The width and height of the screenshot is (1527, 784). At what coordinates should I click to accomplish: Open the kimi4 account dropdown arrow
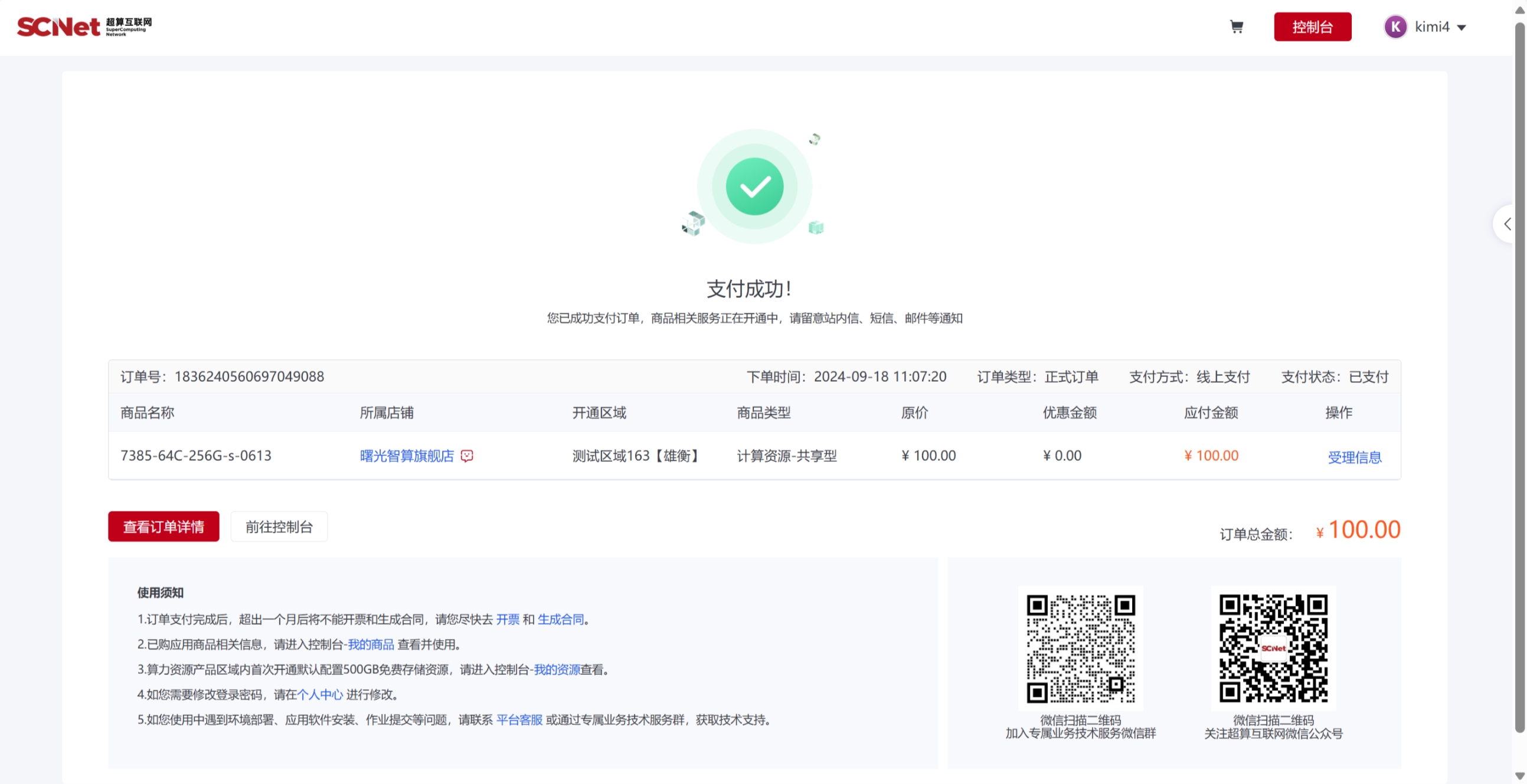tap(1462, 27)
